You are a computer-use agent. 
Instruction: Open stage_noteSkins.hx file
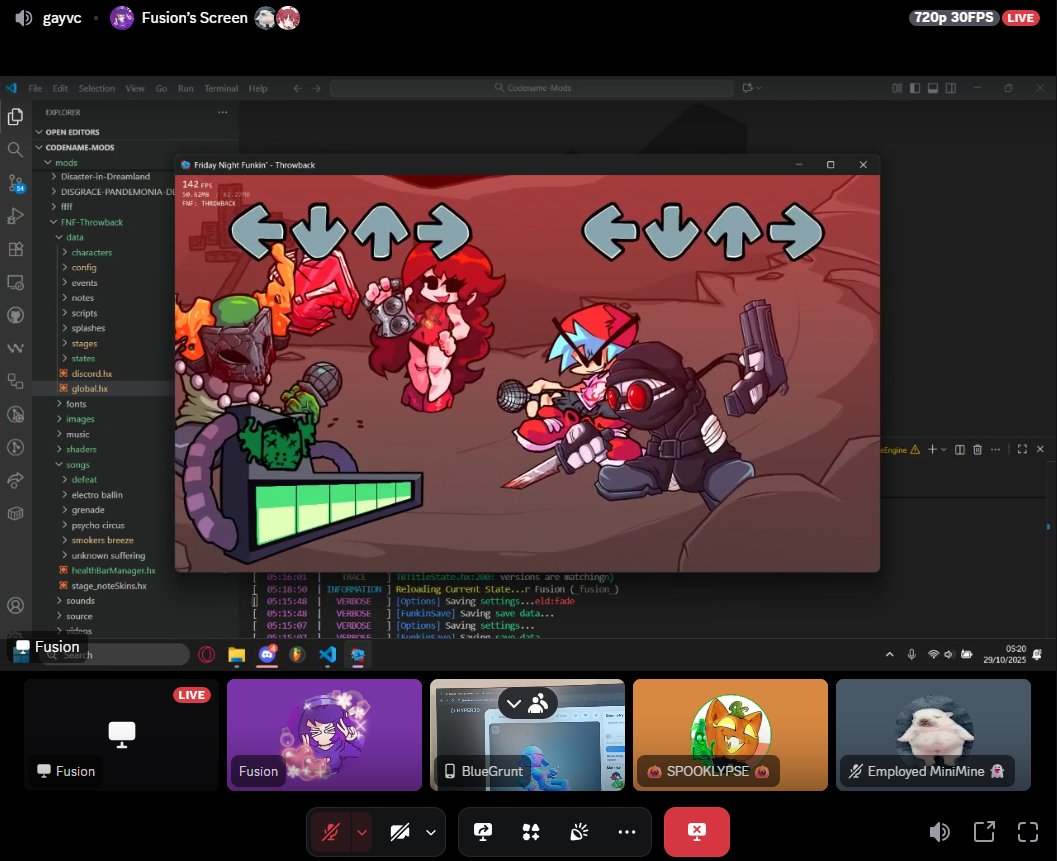pos(108,586)
